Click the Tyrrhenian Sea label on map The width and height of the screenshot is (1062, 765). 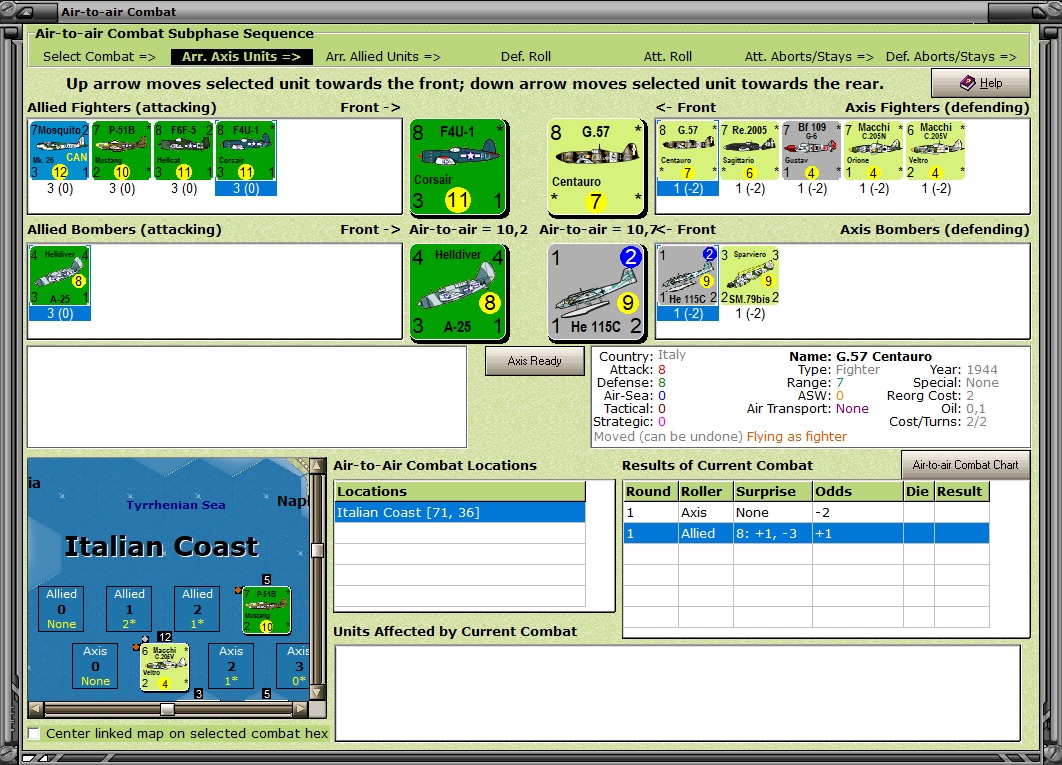(175, 505)
